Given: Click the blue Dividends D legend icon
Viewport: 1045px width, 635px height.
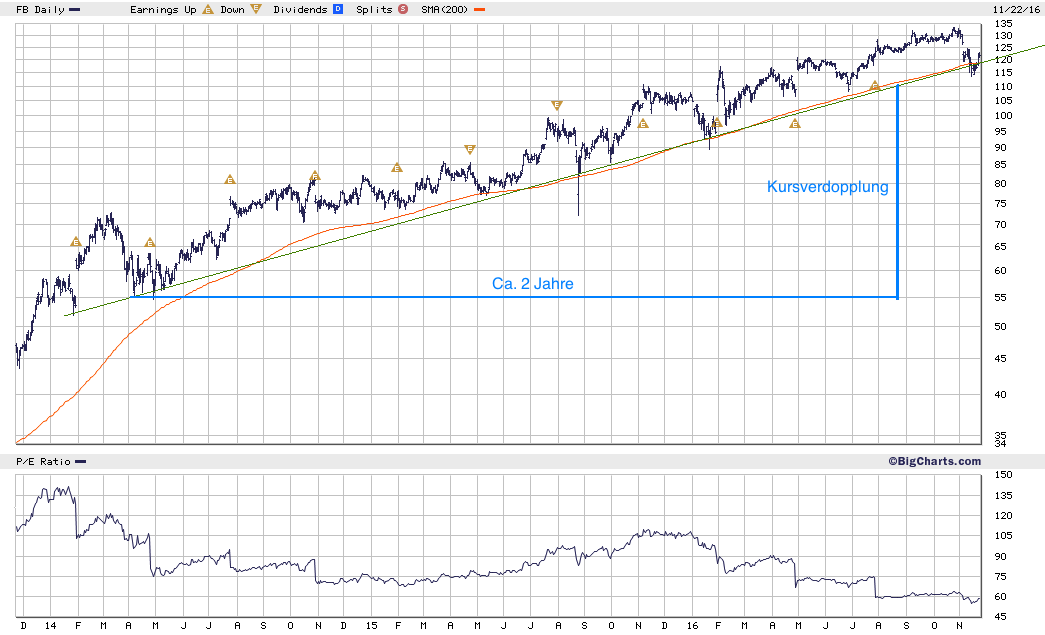Looking at the screenshot, I should tap(338, 9).
